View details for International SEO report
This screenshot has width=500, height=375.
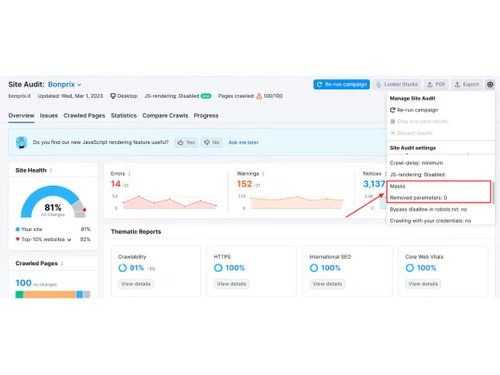tap(327, 284)
